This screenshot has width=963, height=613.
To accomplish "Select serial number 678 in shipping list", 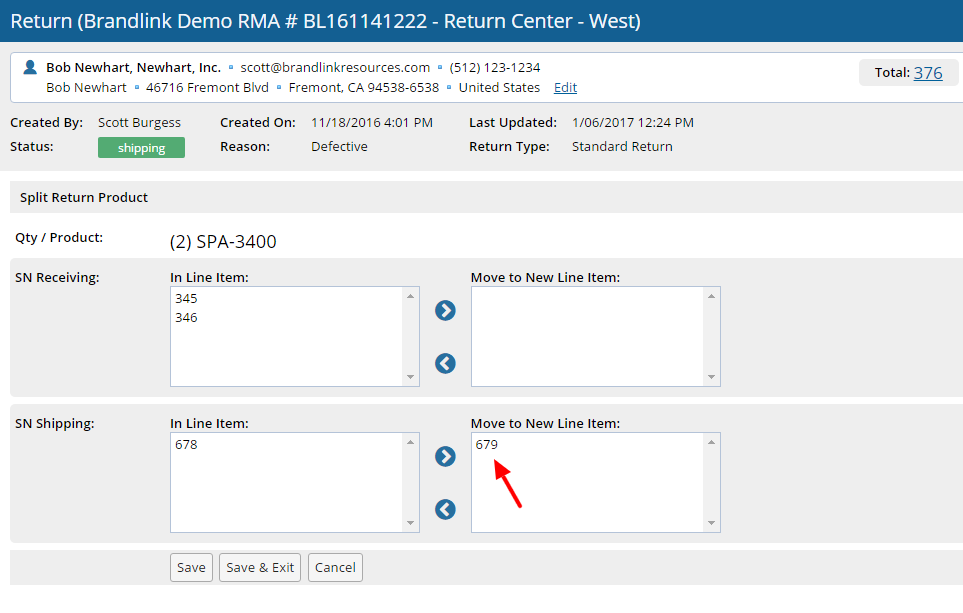I will (x=186, y=445).
